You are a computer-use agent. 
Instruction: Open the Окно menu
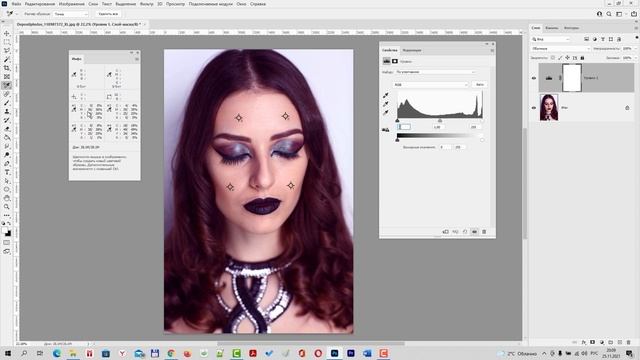point(241,4)
